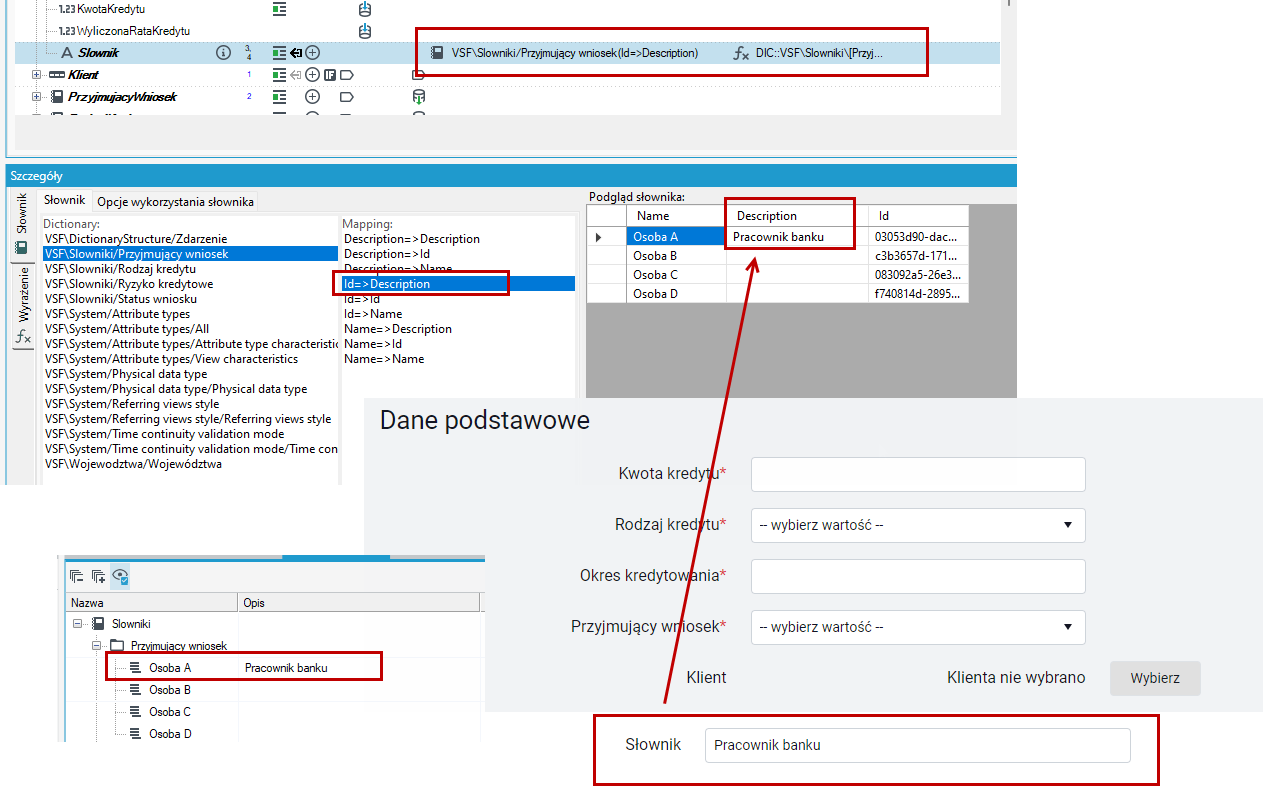
Task: Select Osoba D in the Slowniki tree
Action: 170,734
